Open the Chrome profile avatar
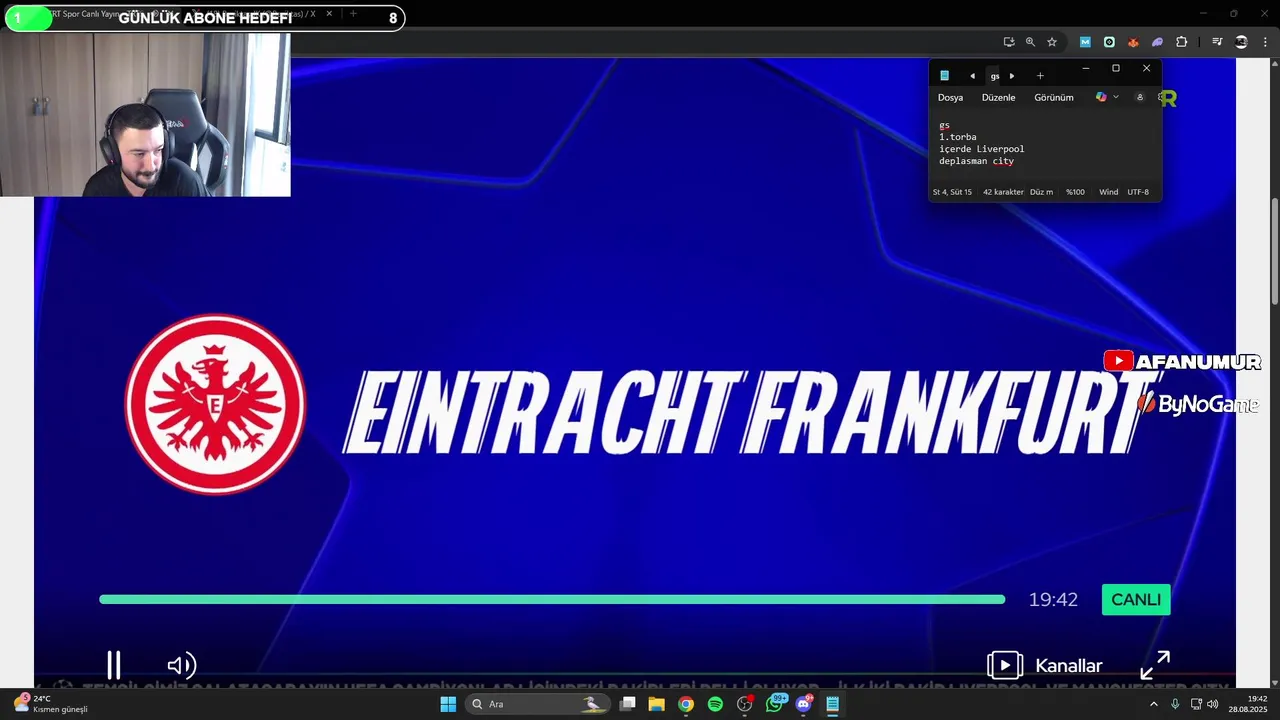1280x720 pixels. pos(1241,42)
